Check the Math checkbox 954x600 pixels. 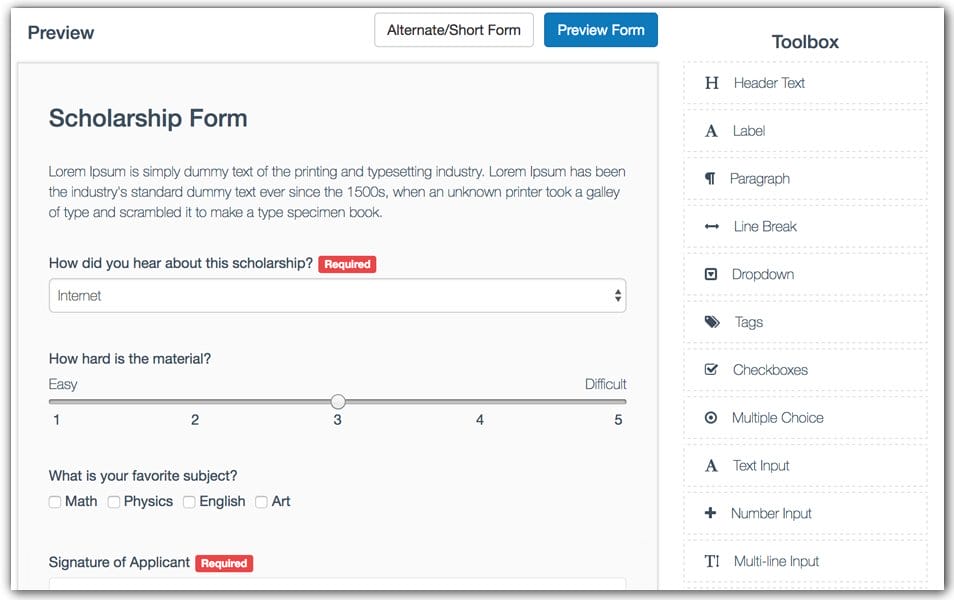[55, 501]
